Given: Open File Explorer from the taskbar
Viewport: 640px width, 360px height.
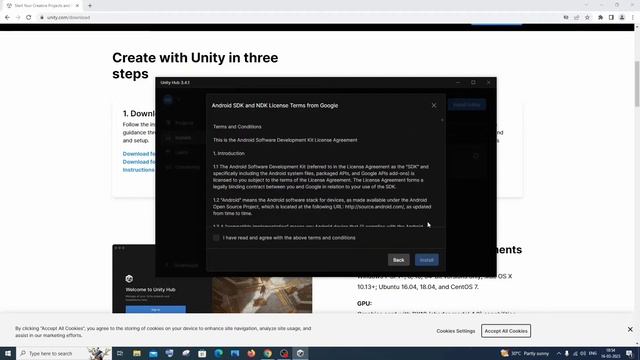Looking at the screenshot, I should tap(137, 353).
